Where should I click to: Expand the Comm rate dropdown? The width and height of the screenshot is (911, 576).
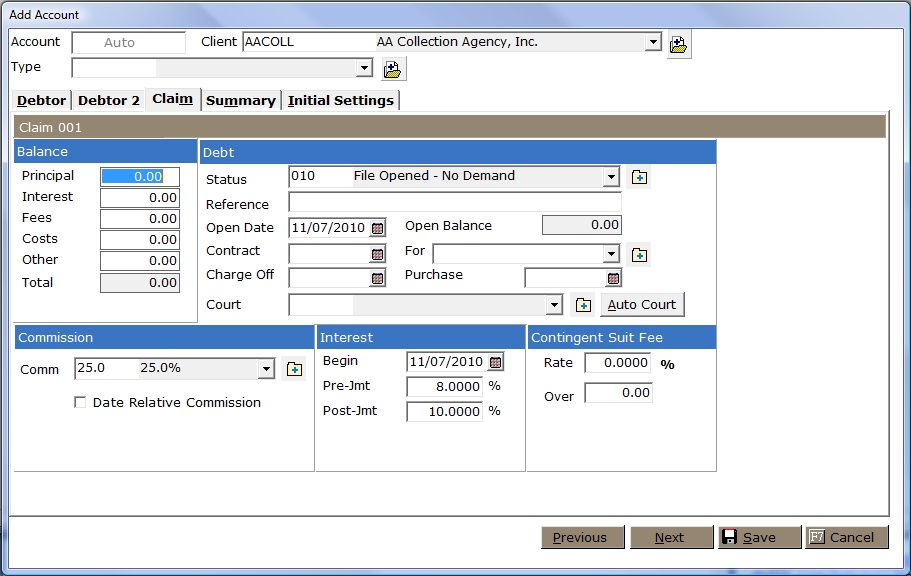pyautogui.click(x=266, y=369)
